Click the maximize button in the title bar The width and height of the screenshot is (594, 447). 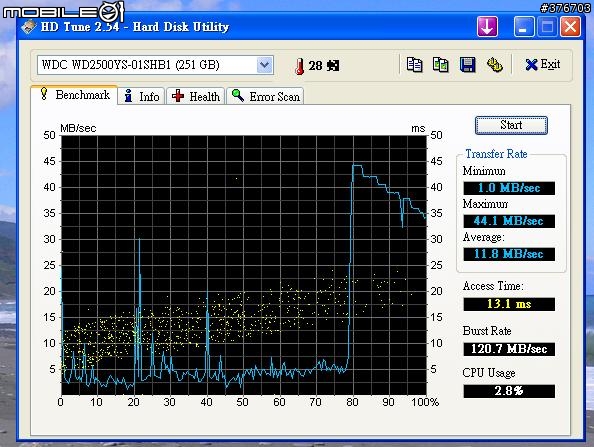coord(547,27)
